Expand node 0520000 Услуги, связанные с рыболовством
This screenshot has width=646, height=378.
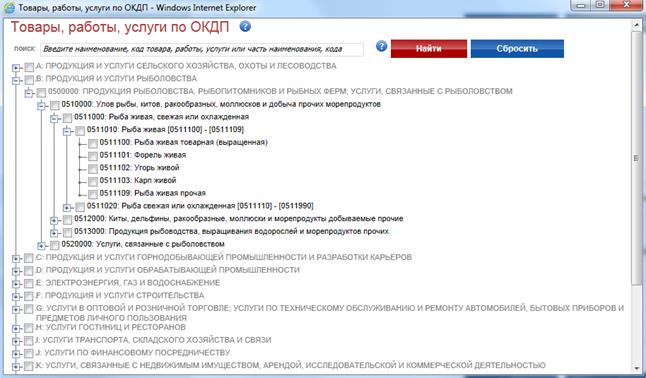(x=42, y=246)
